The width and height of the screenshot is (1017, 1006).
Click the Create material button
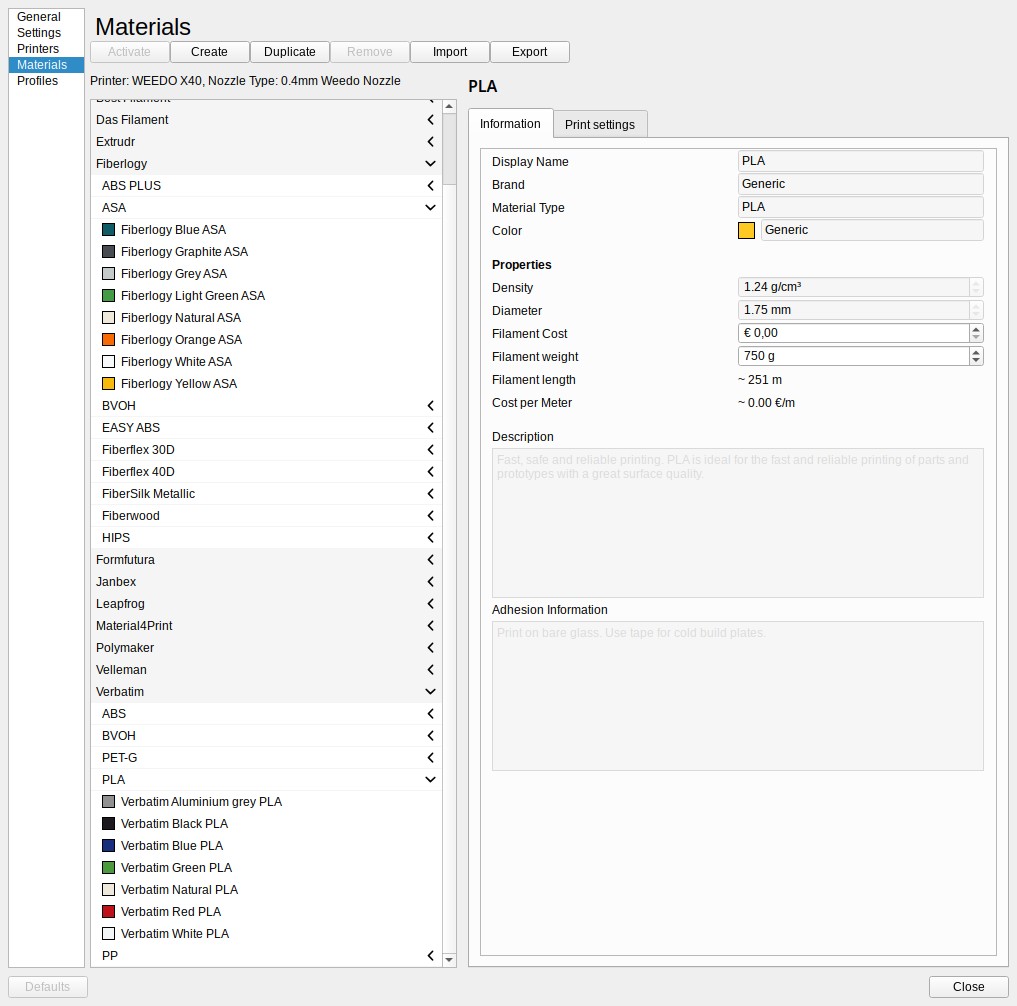pyautogui.click(x=209, y=52)
